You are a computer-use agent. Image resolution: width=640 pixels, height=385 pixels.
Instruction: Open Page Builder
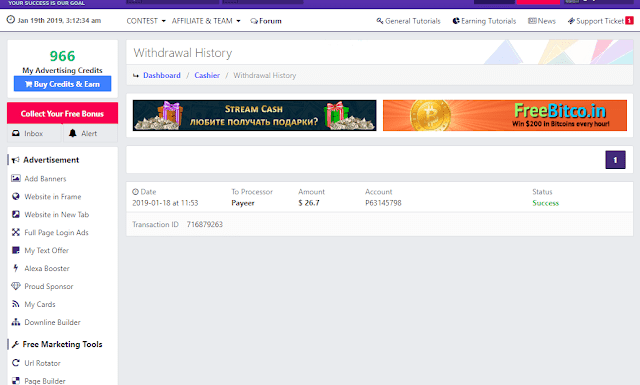coord(44,381)
